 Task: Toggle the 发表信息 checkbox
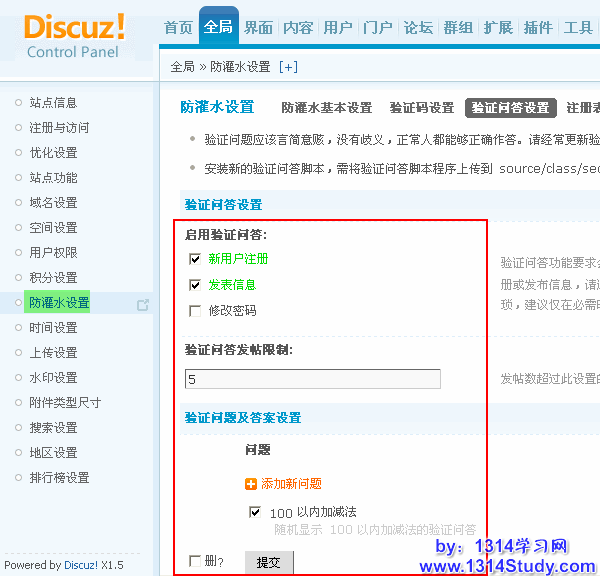pyautogui.click(x=195, y=285)
